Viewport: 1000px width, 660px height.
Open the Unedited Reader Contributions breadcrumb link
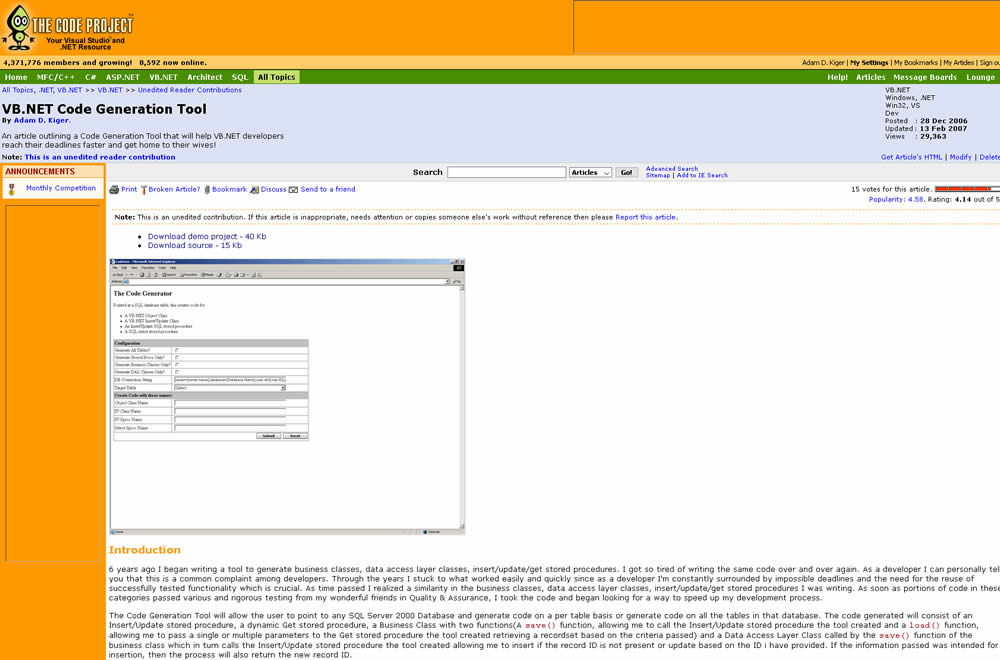tap(189, 91)
